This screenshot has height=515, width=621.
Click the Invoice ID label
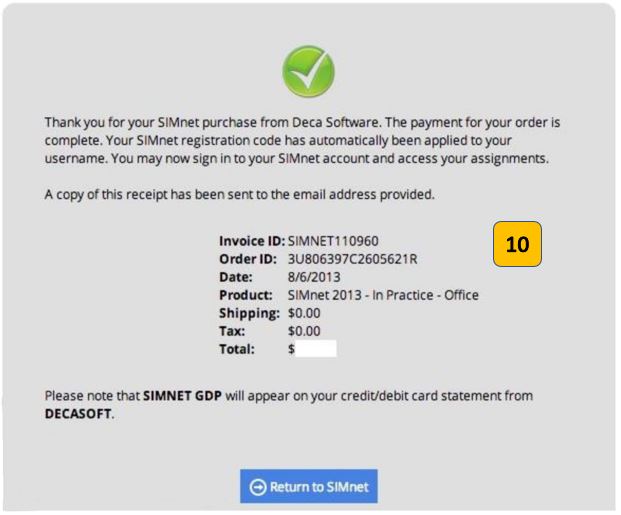pyautogui.click(x=252, y=241)
